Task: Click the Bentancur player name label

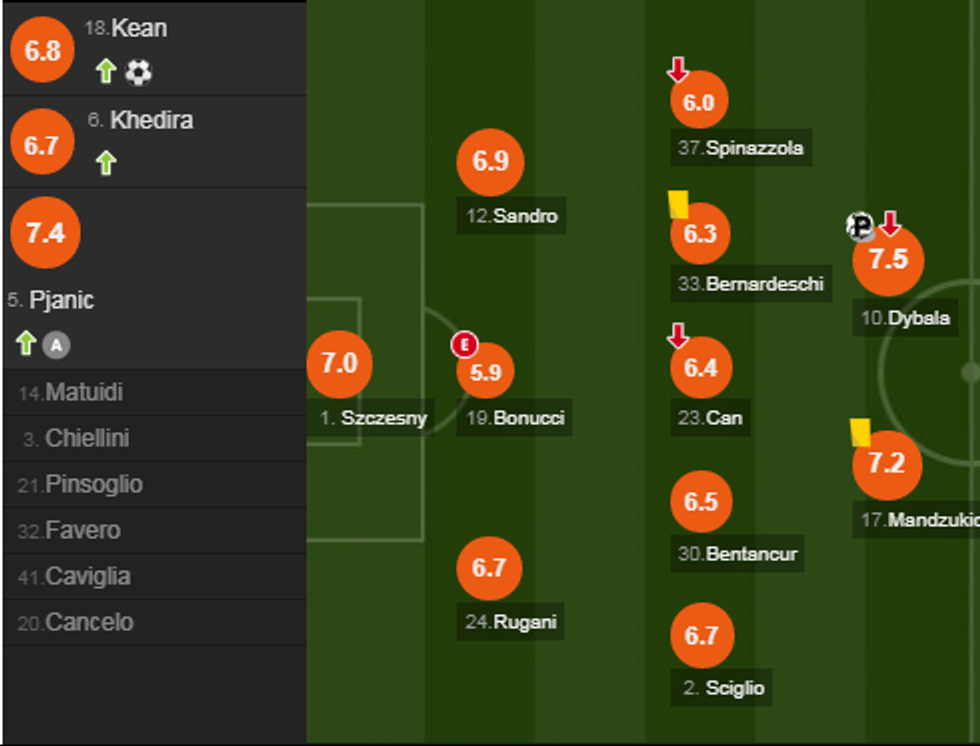Action: [x=740, y=553]
